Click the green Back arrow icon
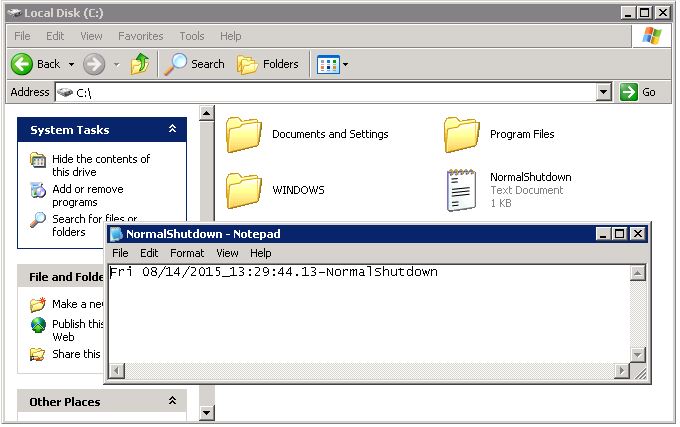Viewport: 680px width, 427px height. (22, 65)
